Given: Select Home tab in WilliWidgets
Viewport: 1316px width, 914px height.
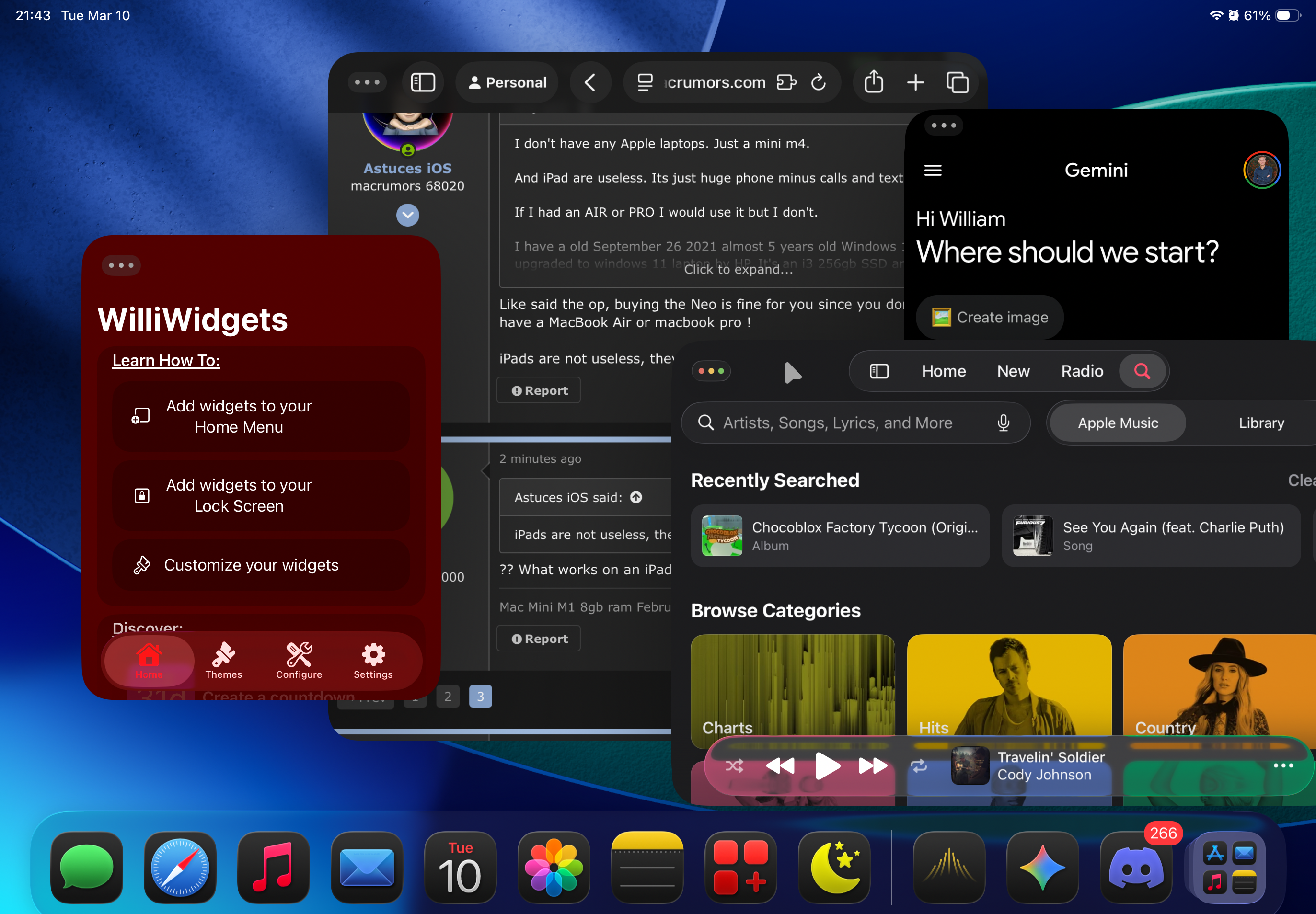Looking at the screenshot, I should coord(149,662).
